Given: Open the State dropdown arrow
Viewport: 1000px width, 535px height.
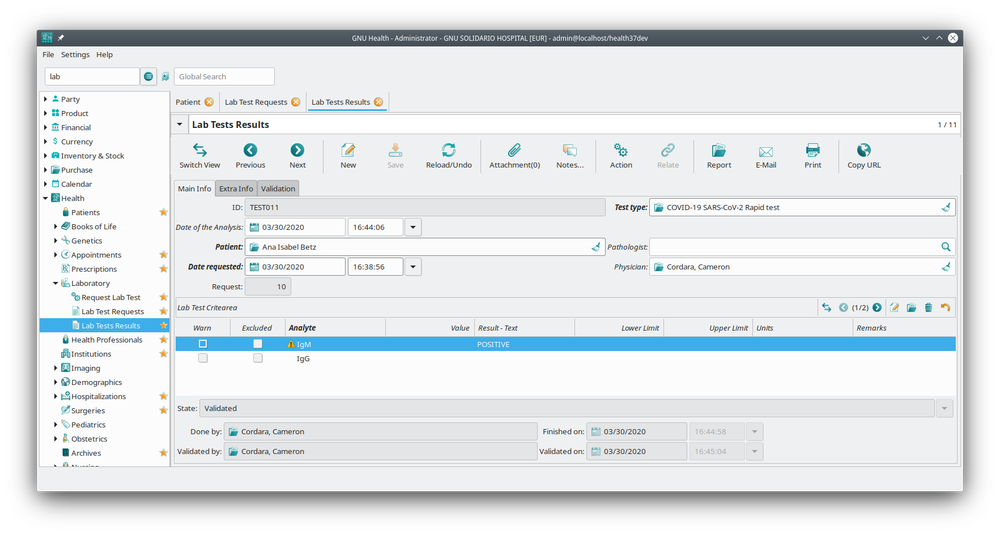Looking at the screenshot, I should coord(945,408).
